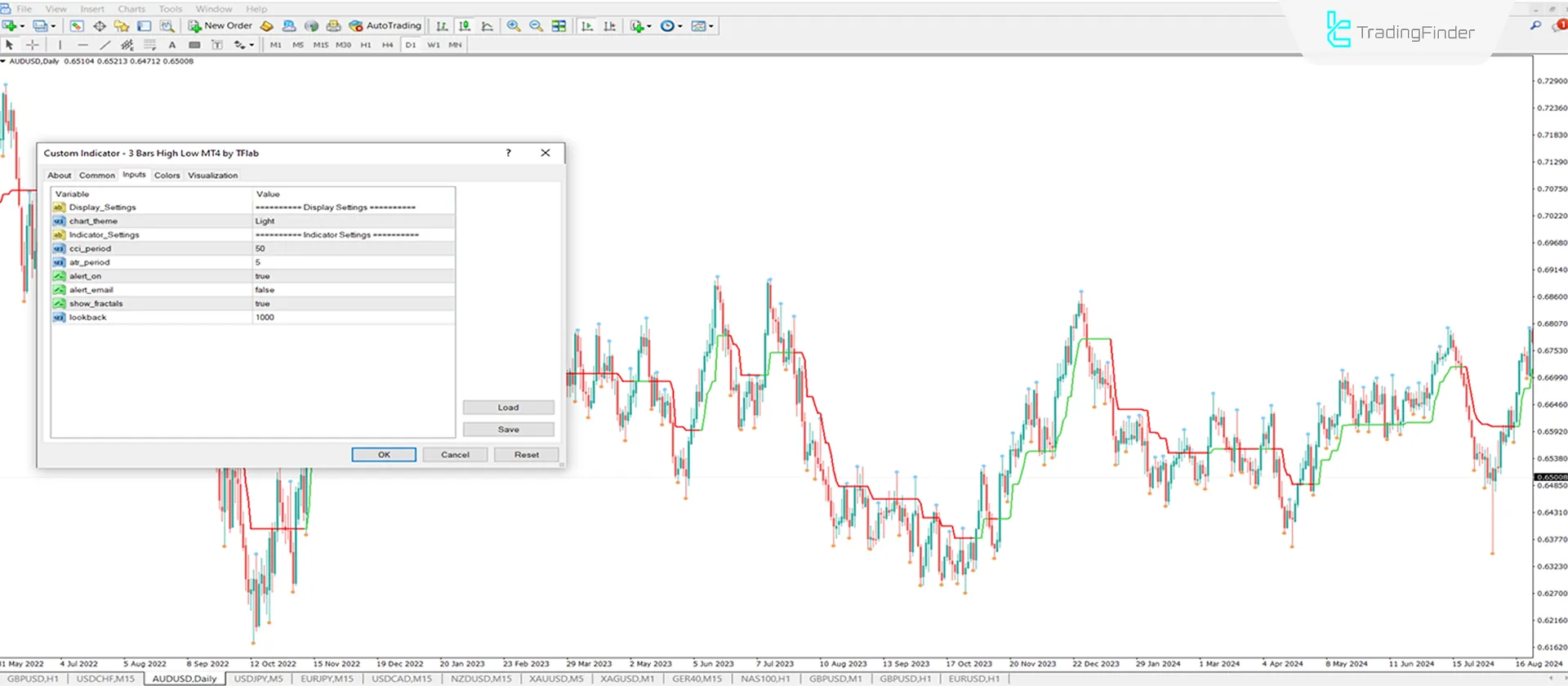Select the Crosshair cursor tool

coord(33,45)
